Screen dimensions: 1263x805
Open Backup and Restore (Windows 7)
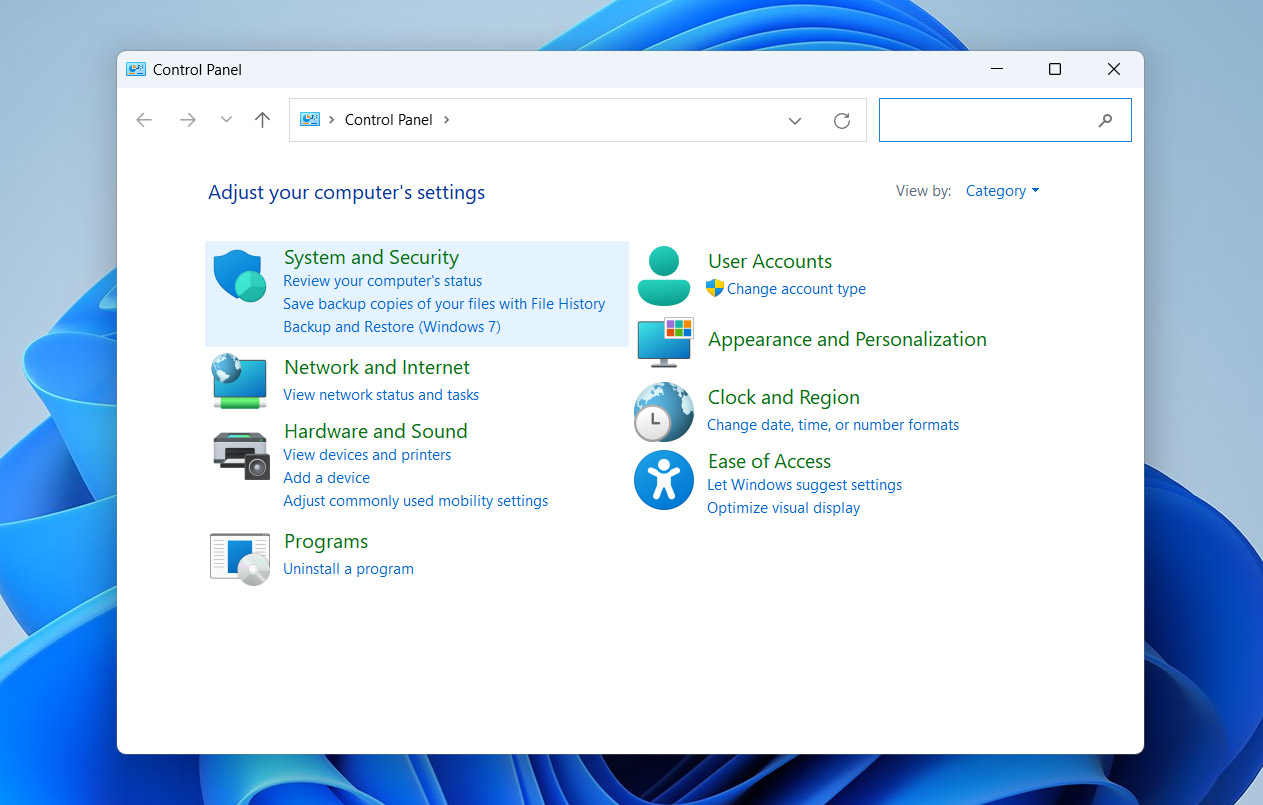pos(392,327)
